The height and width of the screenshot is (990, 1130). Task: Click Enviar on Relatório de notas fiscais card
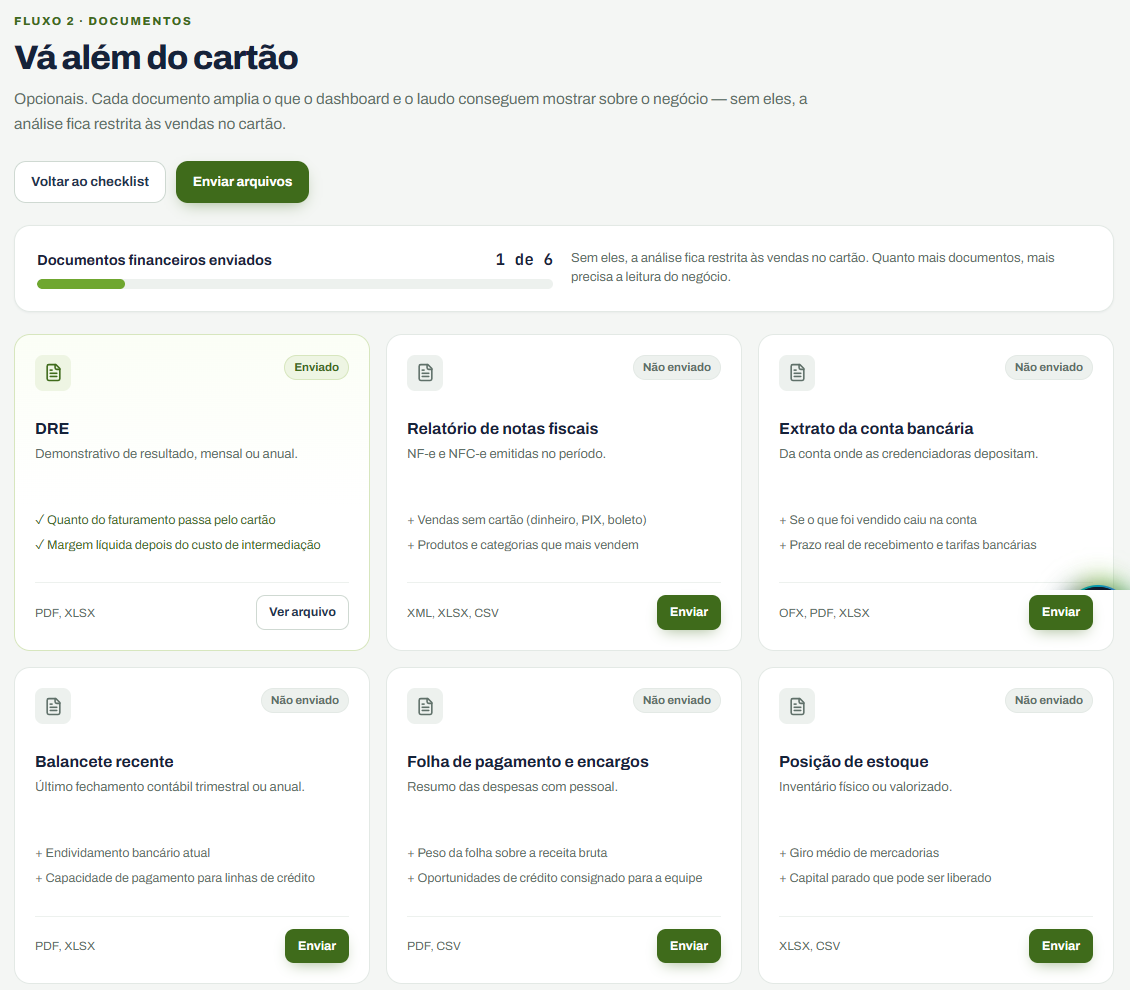click(689, 612)
